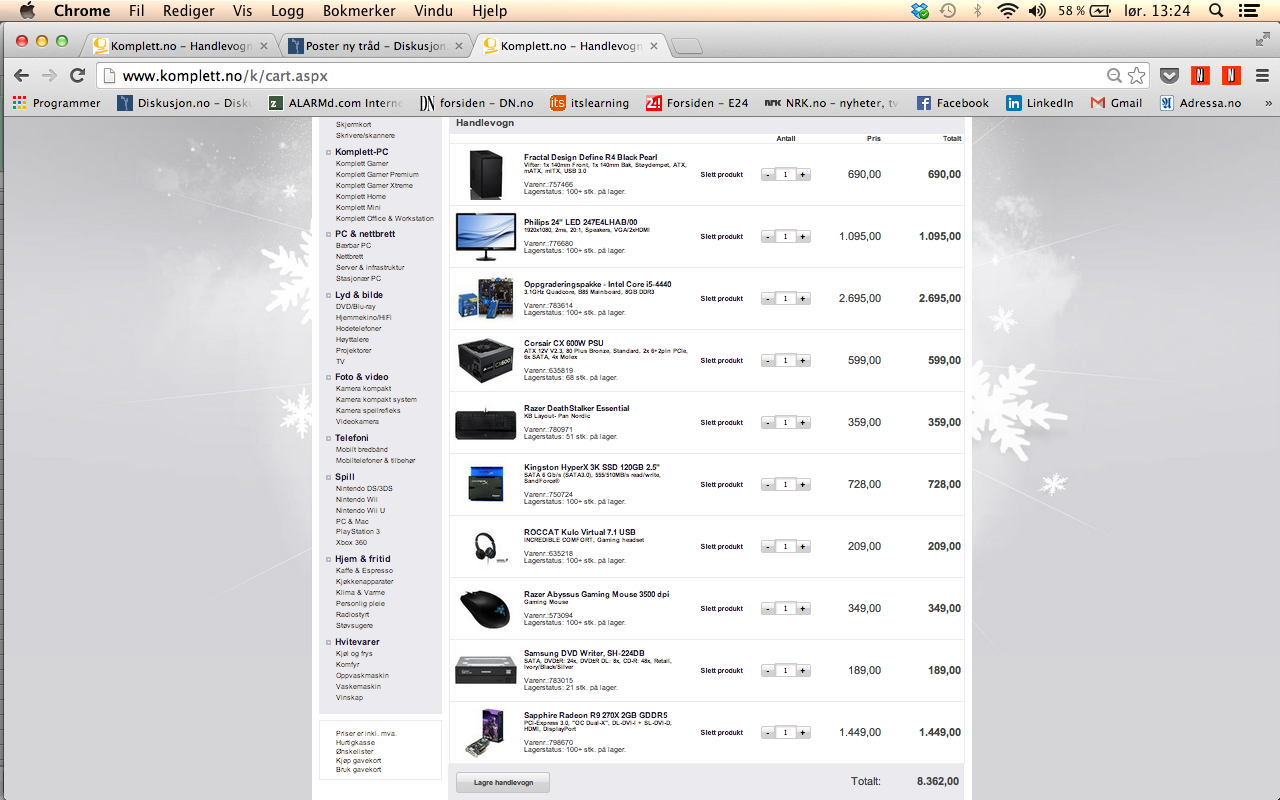Open Razer Abyssus Gaming Mouse link
This screenshot has width=1280, height=800.
pyautogui.click(x=596, y=594)
